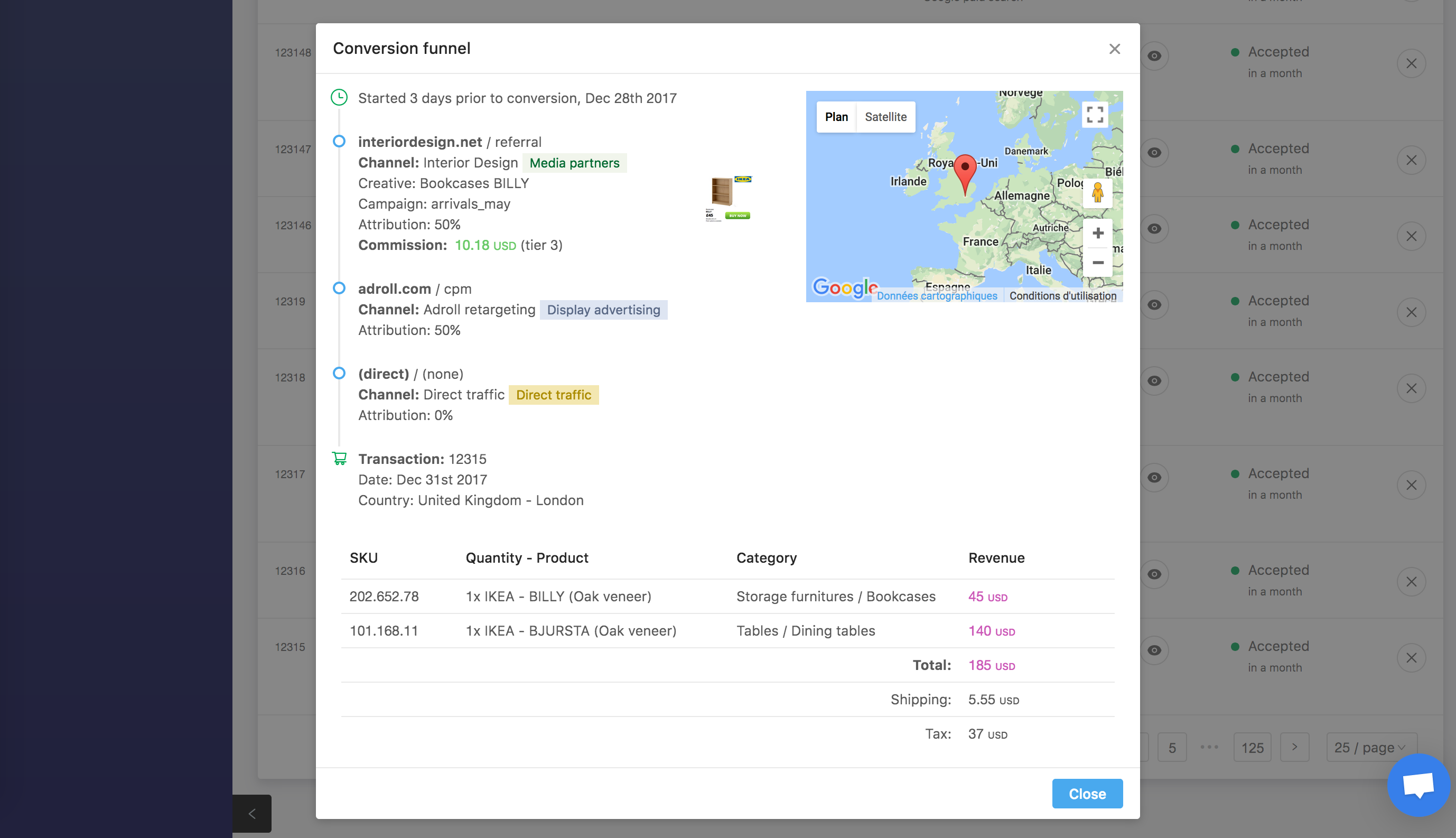Switch map to Satellite view
The image size is (1456, 838).
pos(885,117)
